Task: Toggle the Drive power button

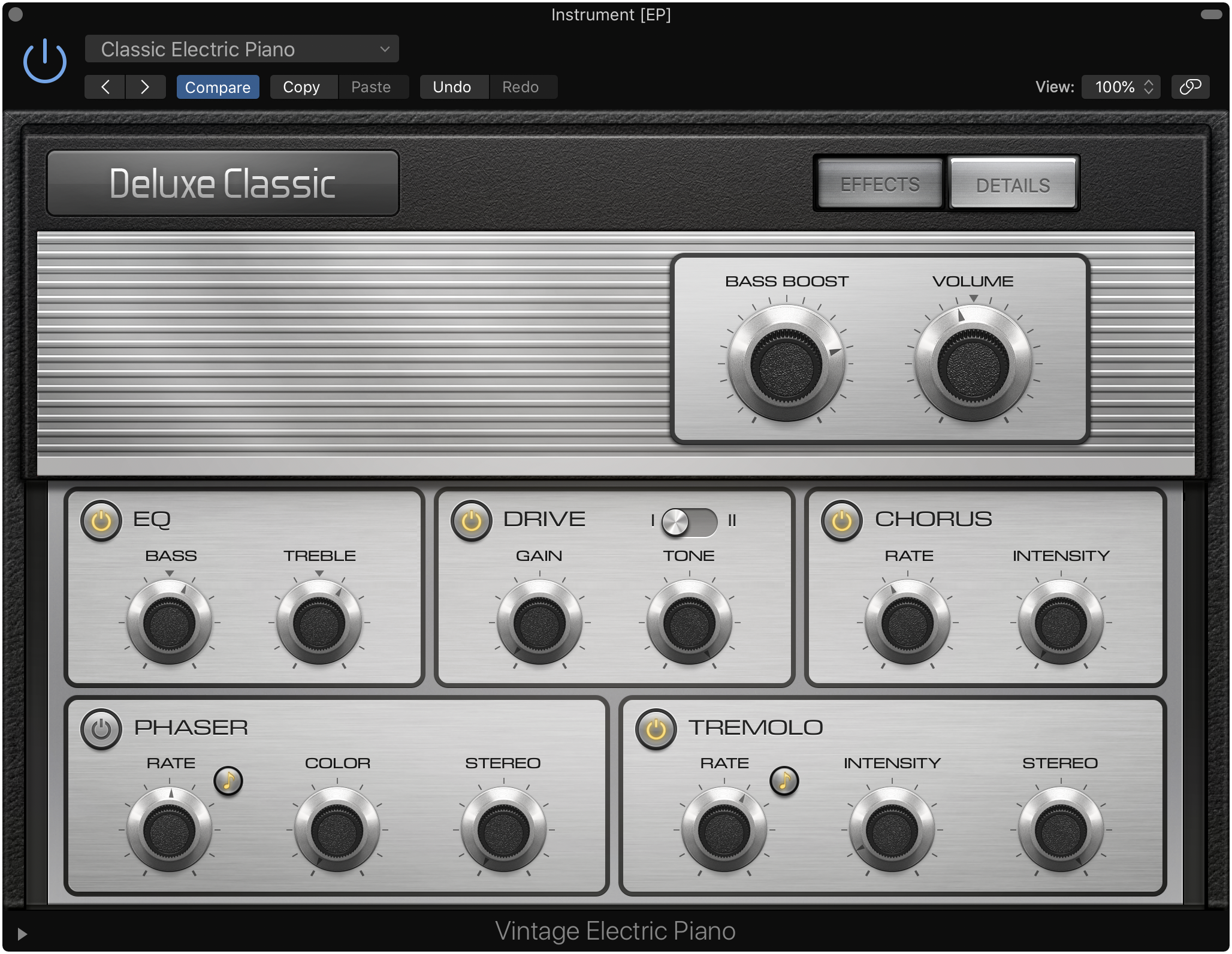Action: pos(472,521)
